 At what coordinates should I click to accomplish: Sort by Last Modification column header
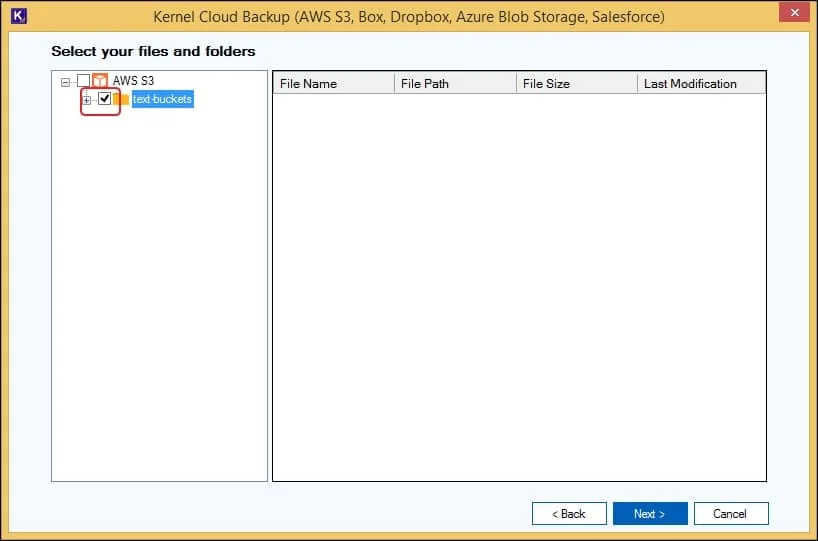[x=702, y=83]
